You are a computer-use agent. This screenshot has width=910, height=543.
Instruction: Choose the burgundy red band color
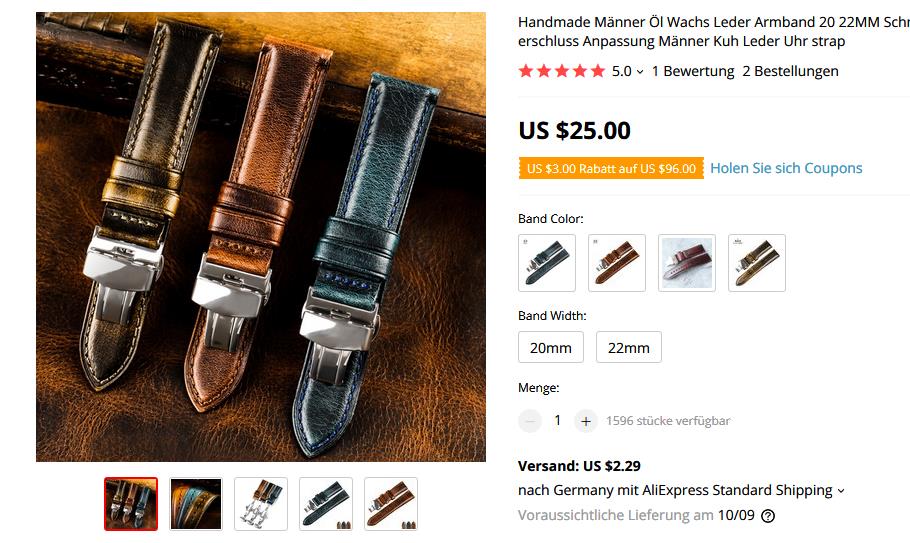687,263
